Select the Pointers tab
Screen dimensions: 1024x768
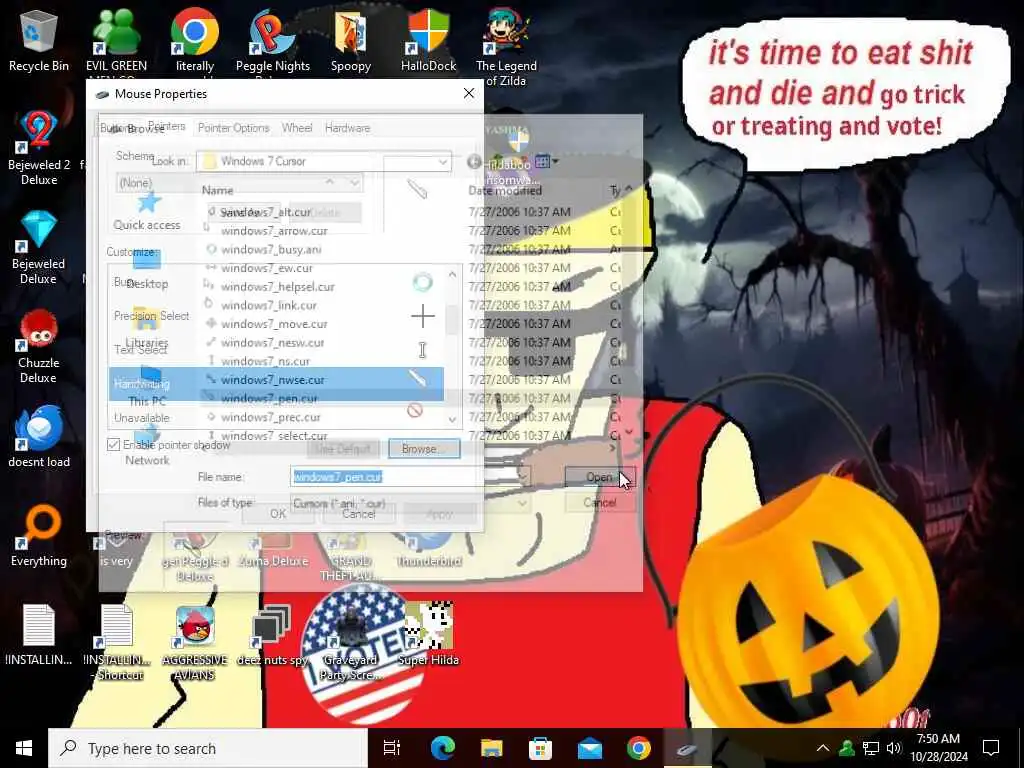[167, 126]
